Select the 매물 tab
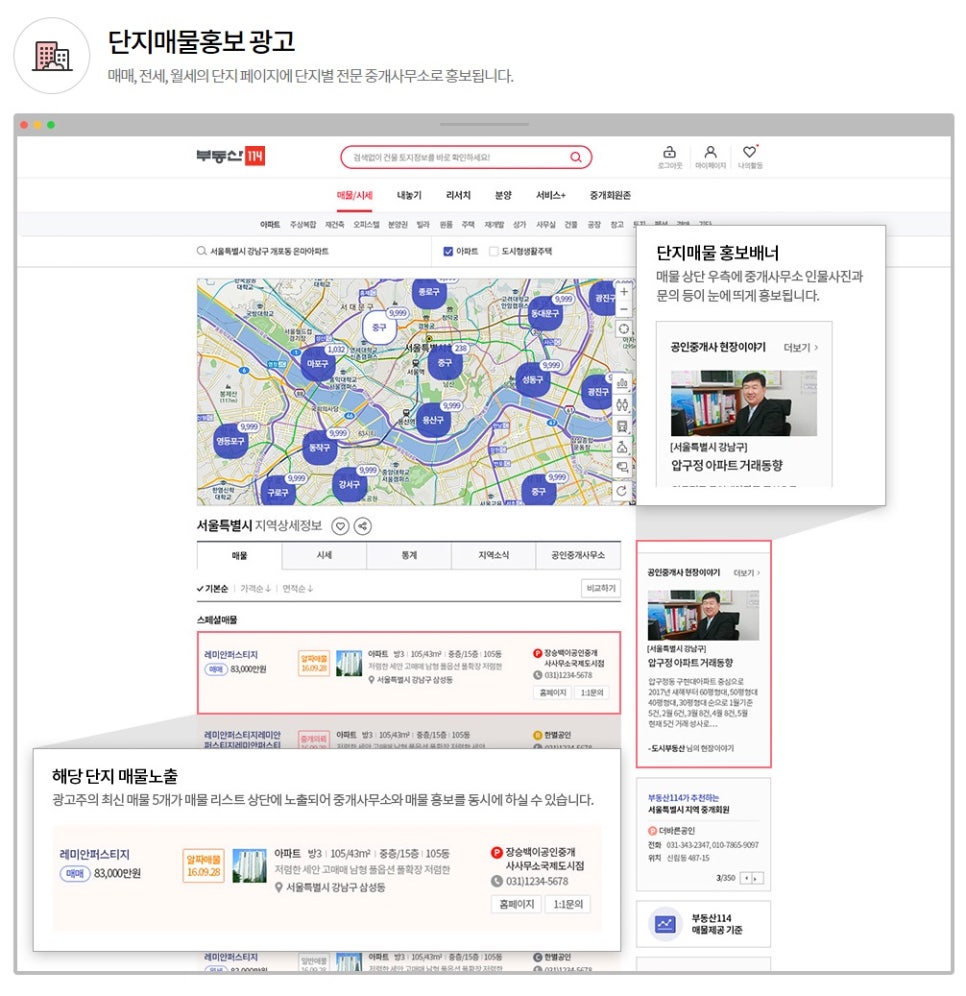Screen dimensions: 966x996 (239, 556)
